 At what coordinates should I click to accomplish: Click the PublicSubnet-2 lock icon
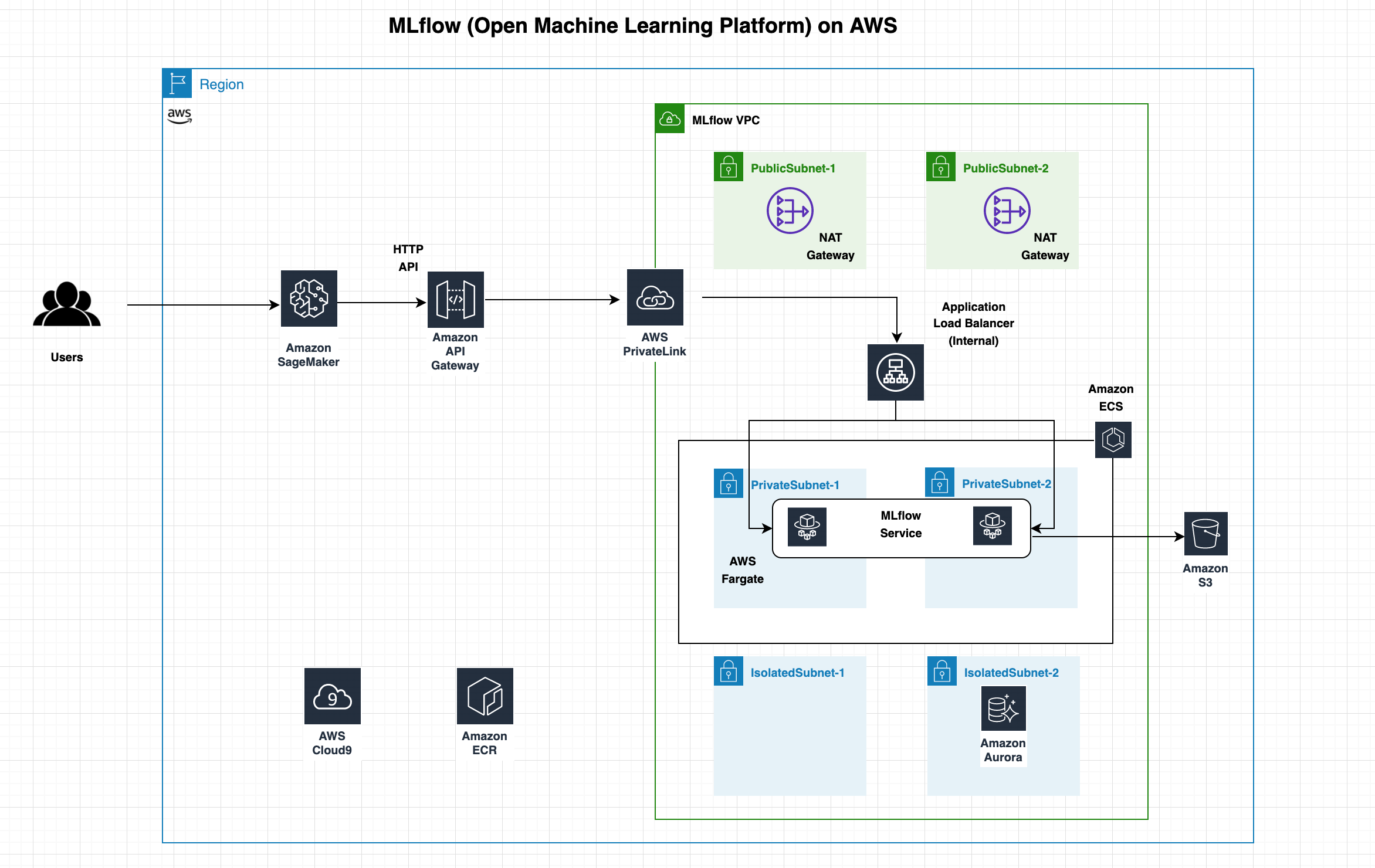click(941, 167)
